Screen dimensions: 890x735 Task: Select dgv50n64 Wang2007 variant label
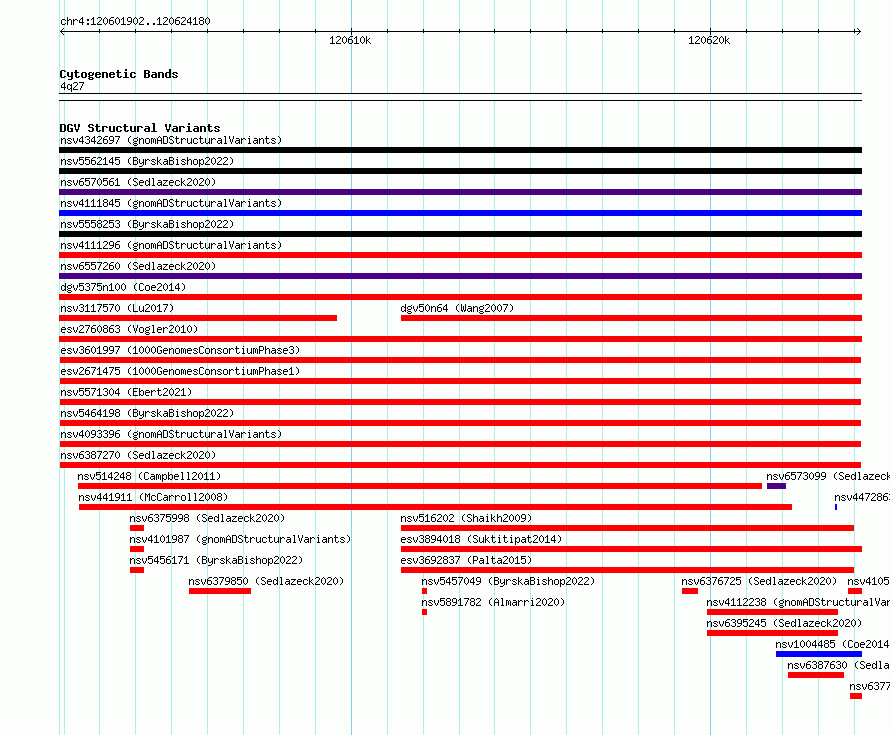point(457,308)
